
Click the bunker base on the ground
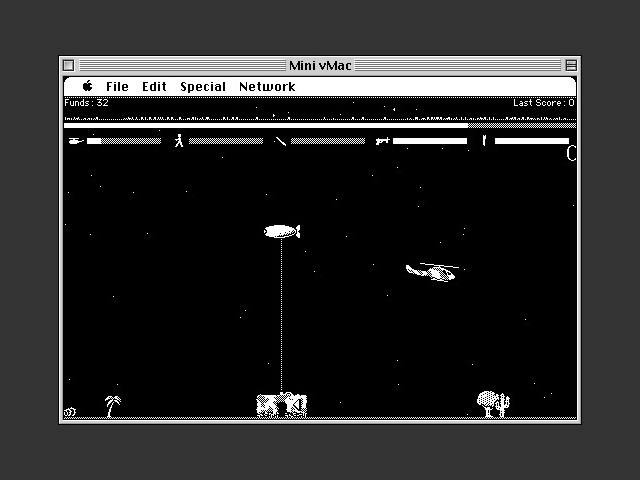(x=282, y=404)
